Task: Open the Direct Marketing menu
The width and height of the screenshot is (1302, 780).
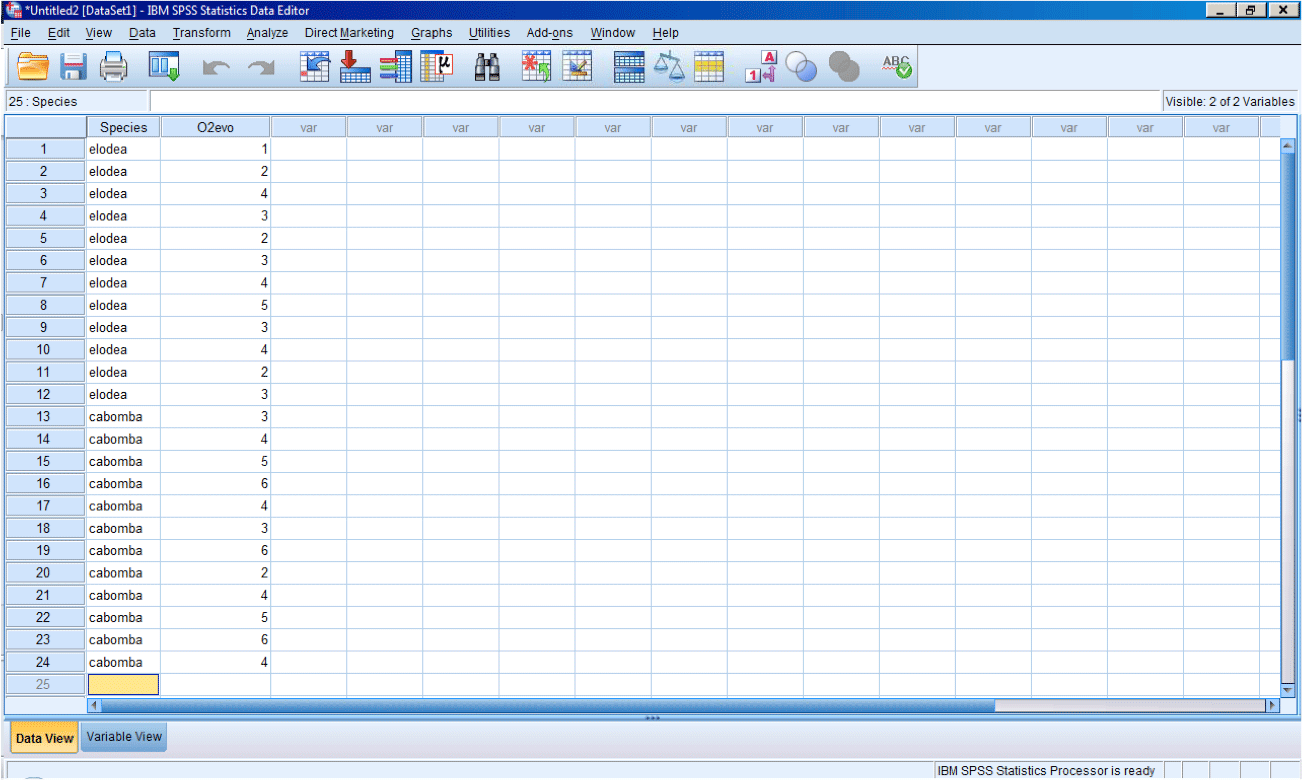Action: 349,33
